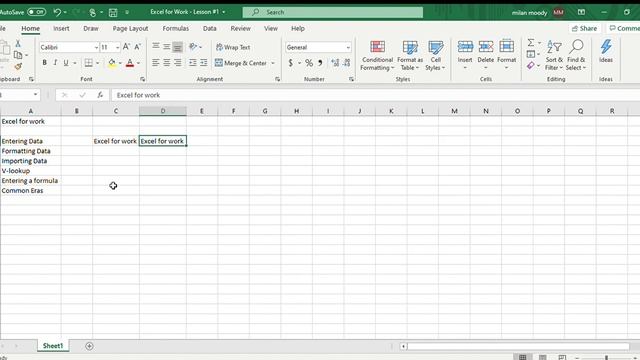Open Cell Styles gallery
The image size is (640, 360).
(x=436, y=56)
